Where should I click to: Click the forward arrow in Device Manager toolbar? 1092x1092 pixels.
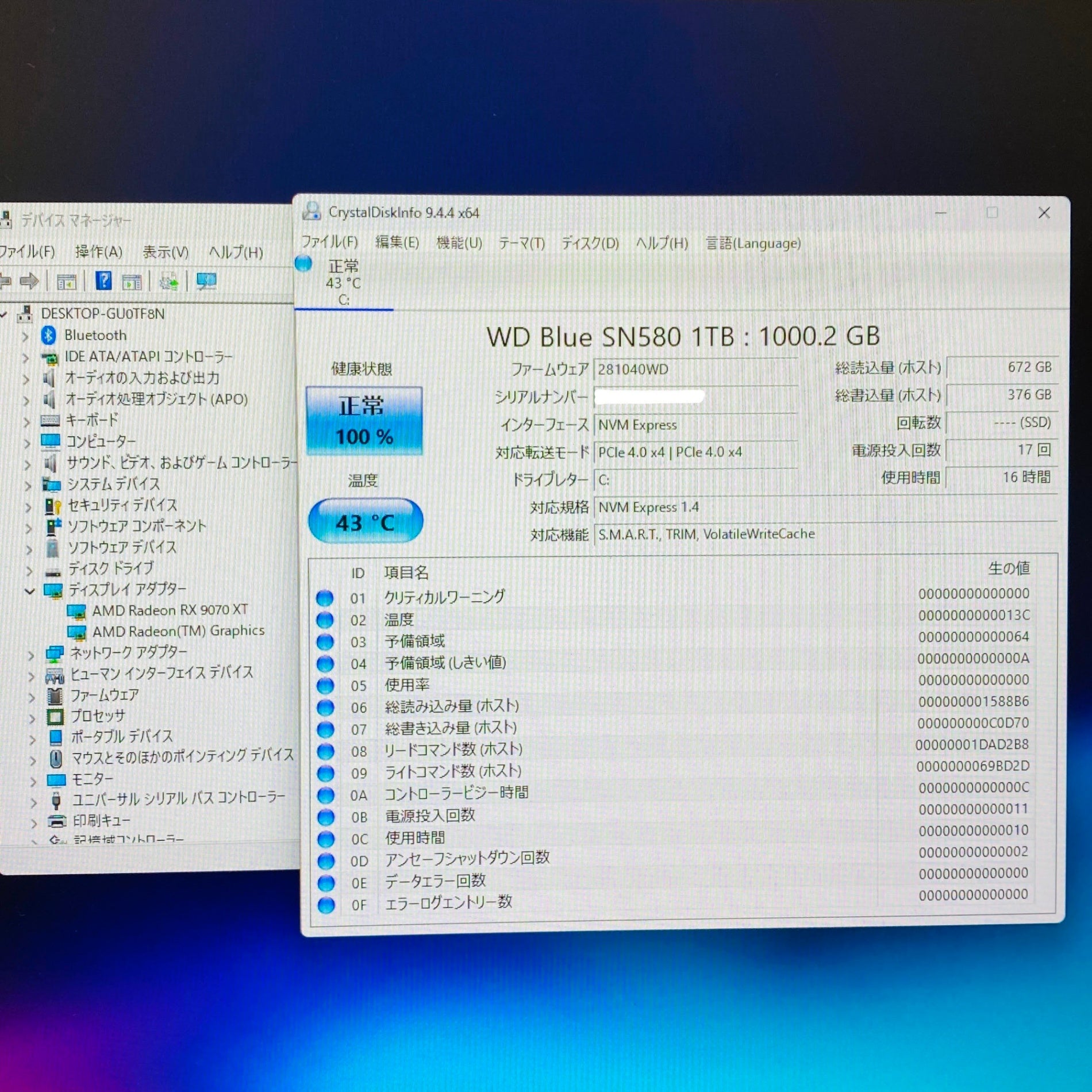point(29,281)
